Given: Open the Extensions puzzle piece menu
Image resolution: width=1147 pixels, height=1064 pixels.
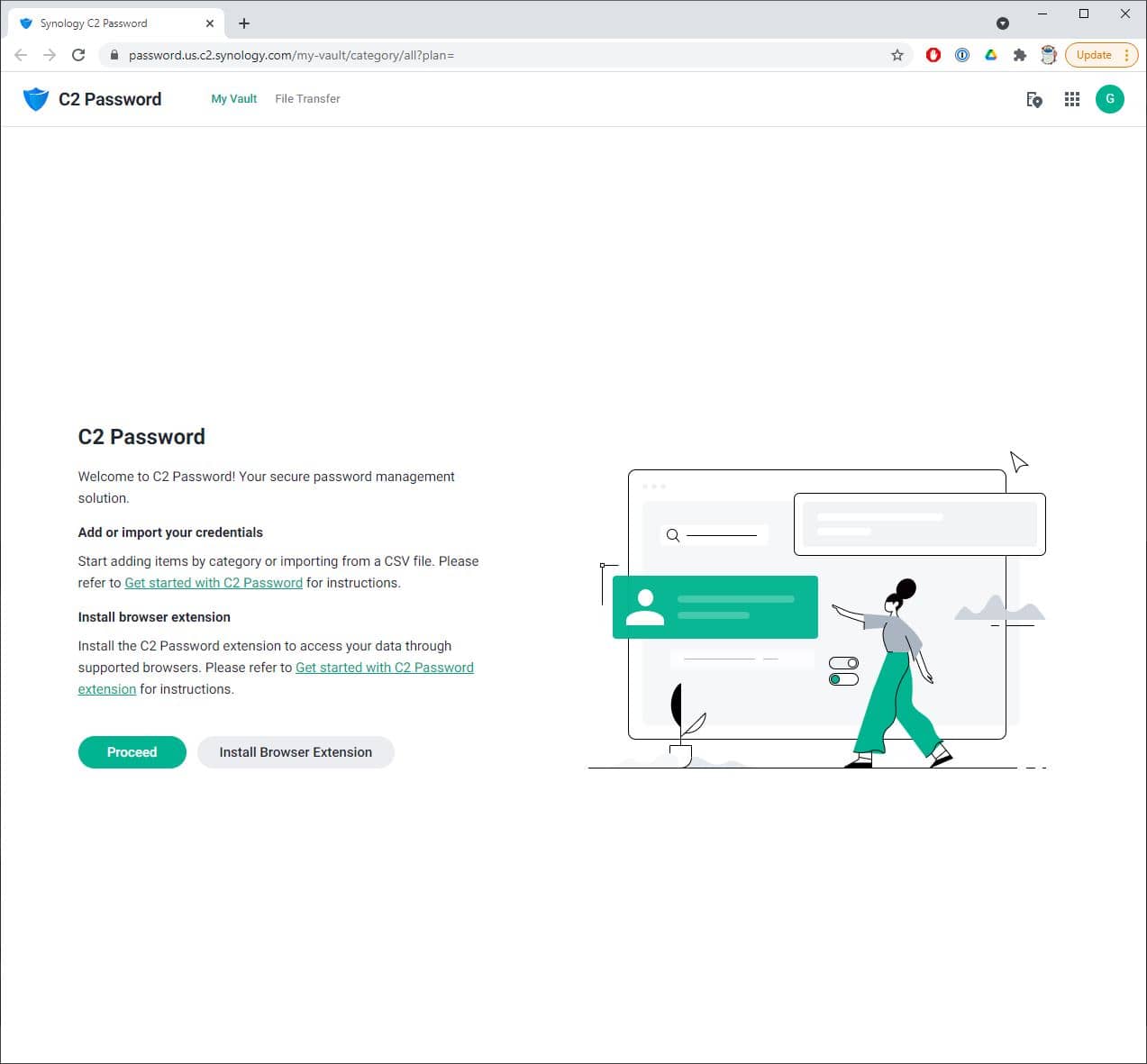Looking at the screenshot, I should [1020, 55].
